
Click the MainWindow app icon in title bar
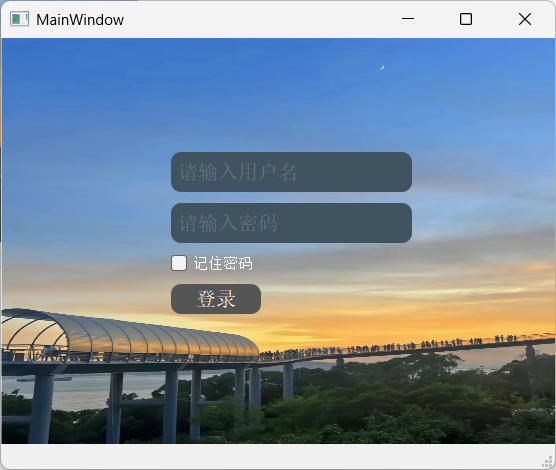tap(19, 19)
